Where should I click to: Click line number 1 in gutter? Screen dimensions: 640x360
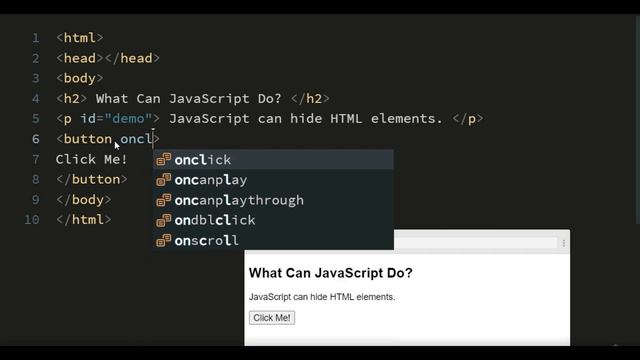[36, 38]
